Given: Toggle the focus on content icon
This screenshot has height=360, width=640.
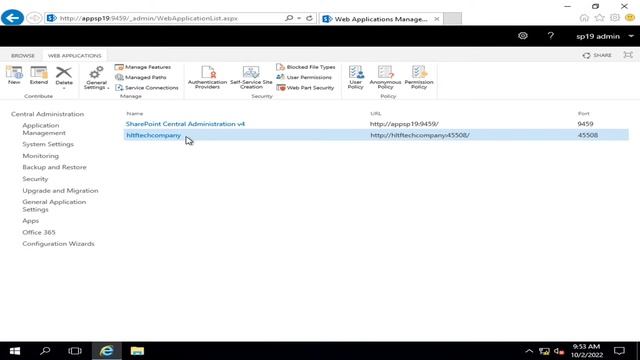Looking at the screenshot, I should 628,55.
